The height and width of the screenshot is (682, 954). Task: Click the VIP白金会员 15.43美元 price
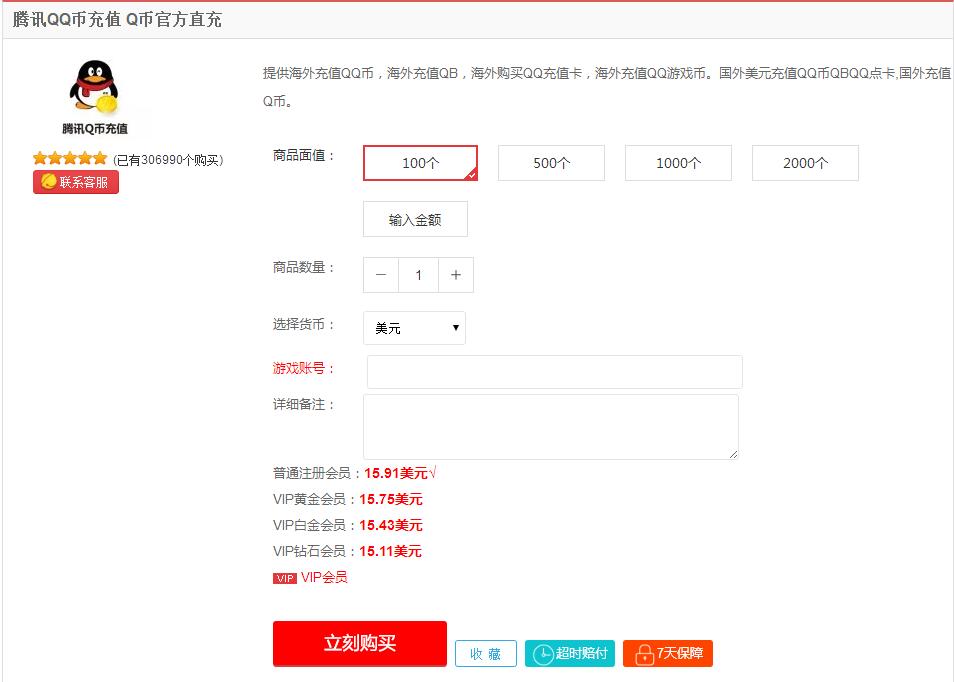click(391, 525)
